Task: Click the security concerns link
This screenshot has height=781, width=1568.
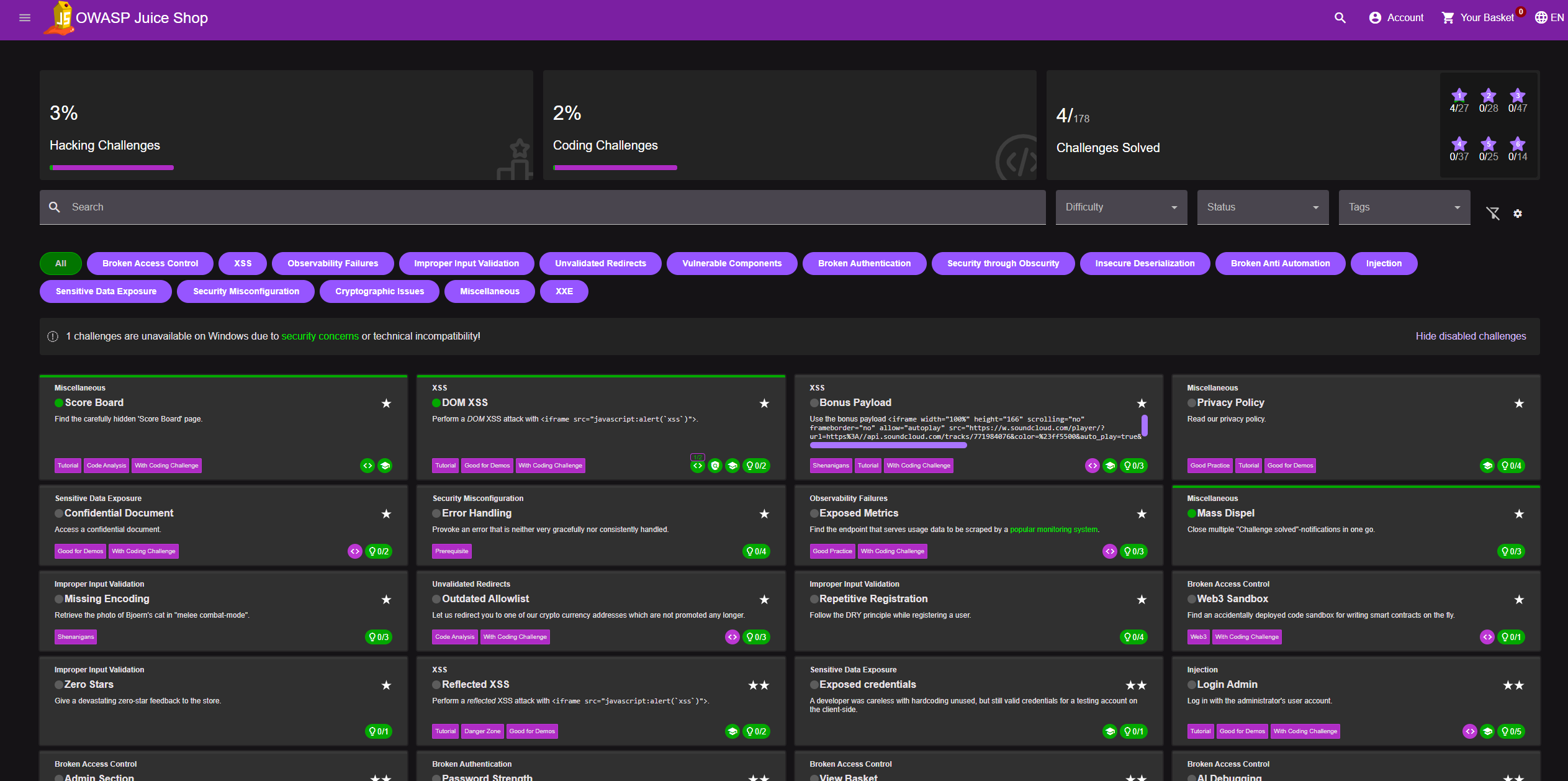Action: pos(320,336)
